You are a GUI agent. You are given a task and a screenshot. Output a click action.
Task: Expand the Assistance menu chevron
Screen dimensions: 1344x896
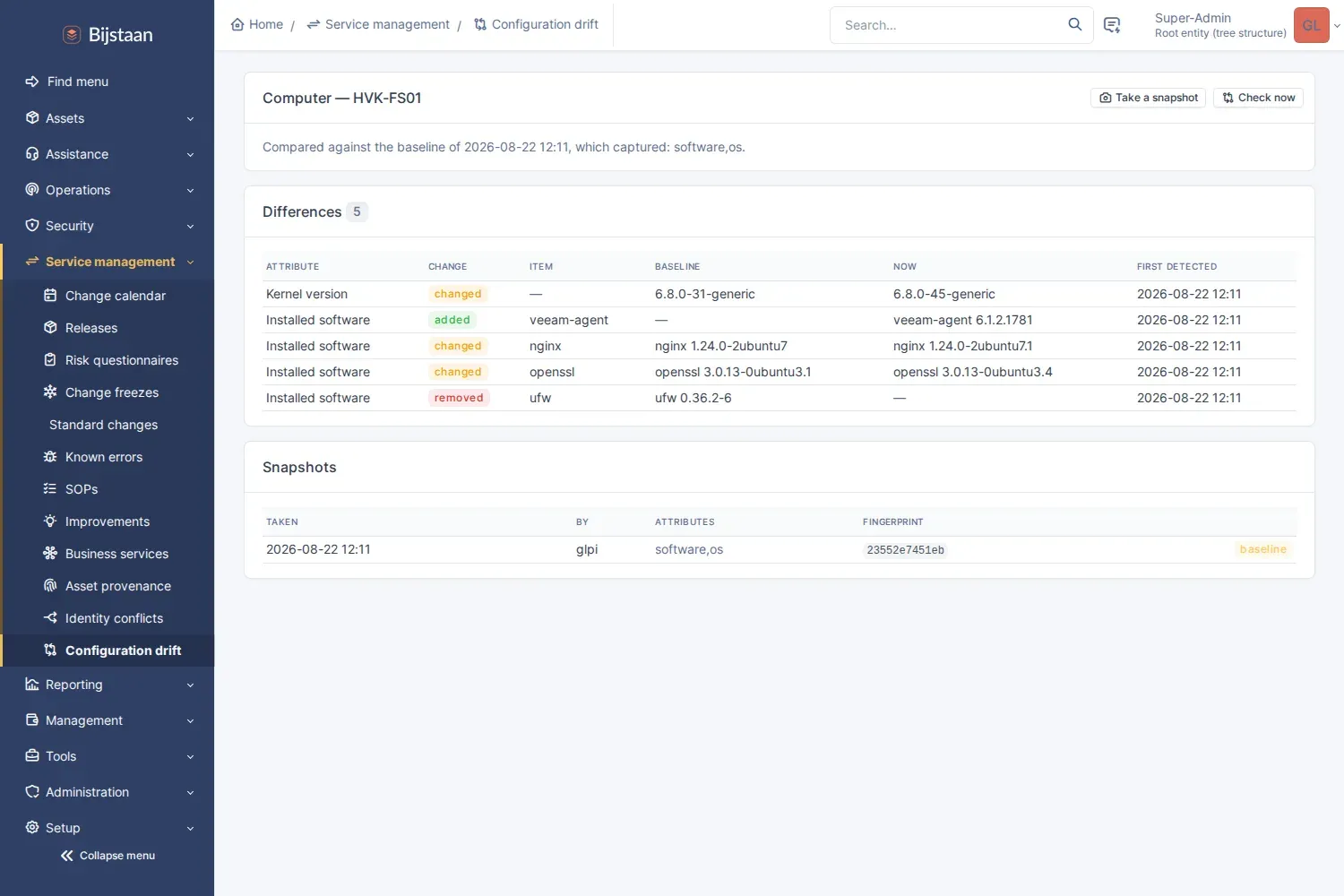[190, 154]
